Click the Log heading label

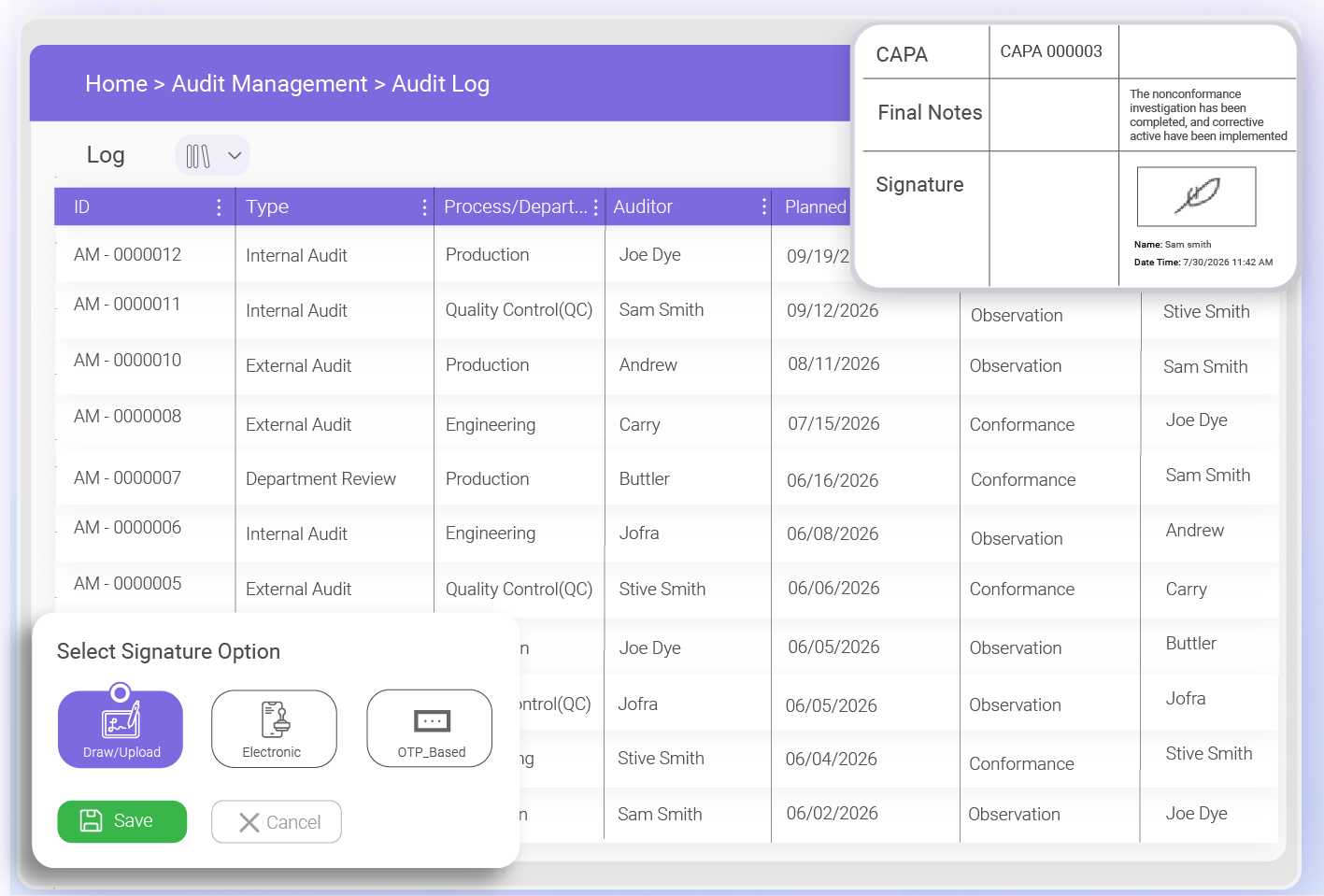(x=106, y=156)
